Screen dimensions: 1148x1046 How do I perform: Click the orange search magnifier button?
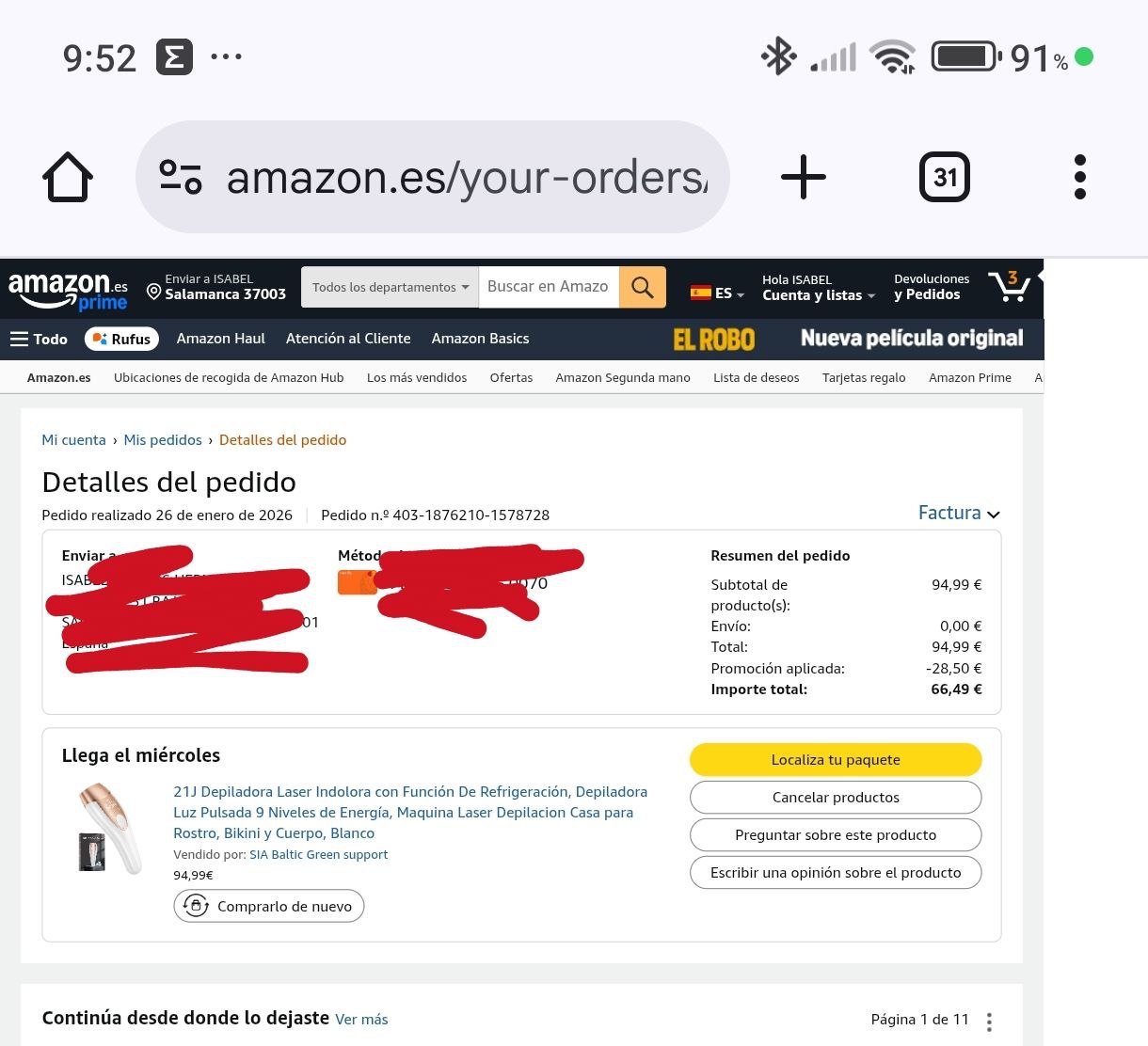click(643, 287)
